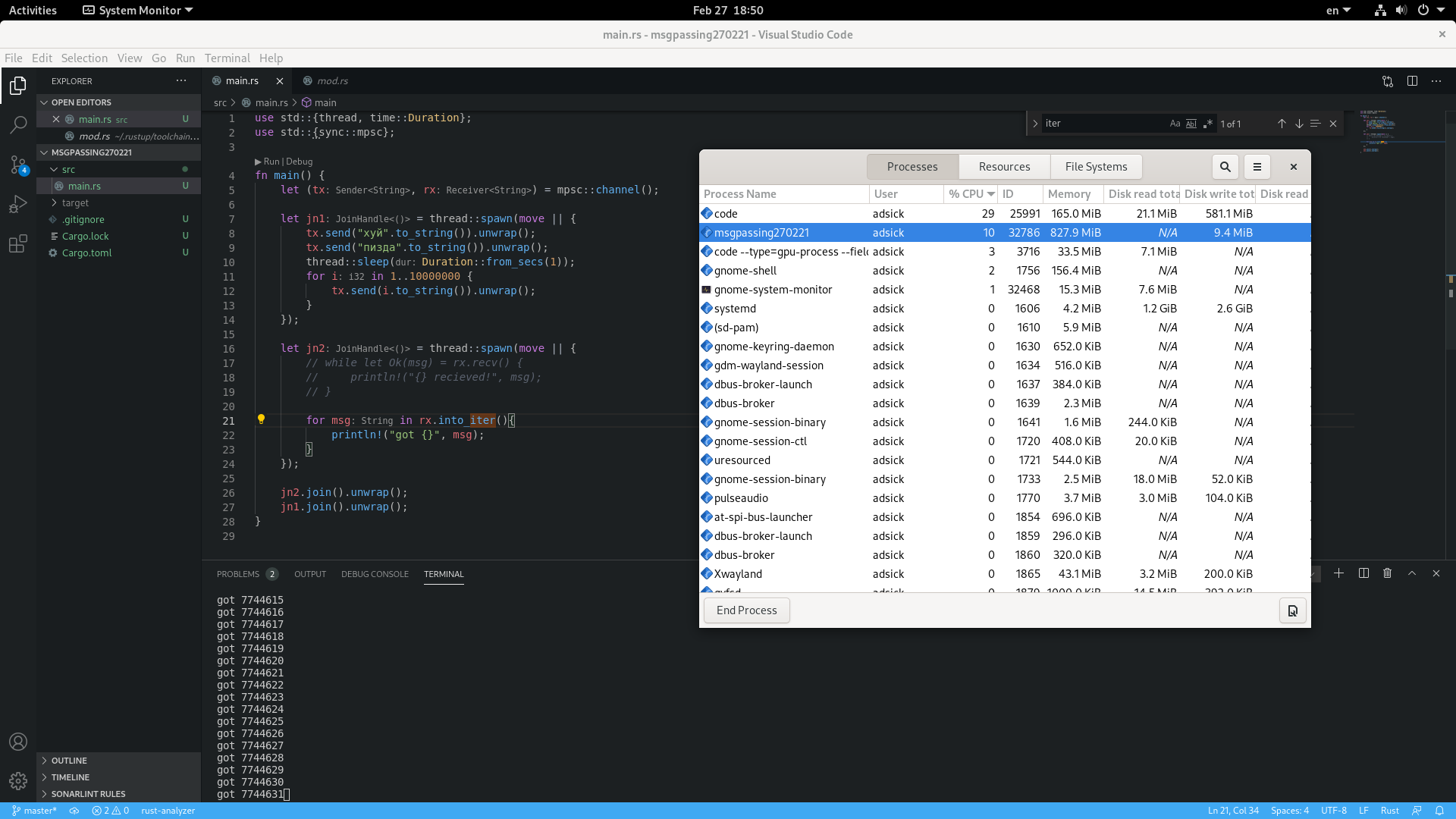Viewport: 1456px width, 819px height.
Task: Open Run and Debug view icon
Action: (18, 204)
